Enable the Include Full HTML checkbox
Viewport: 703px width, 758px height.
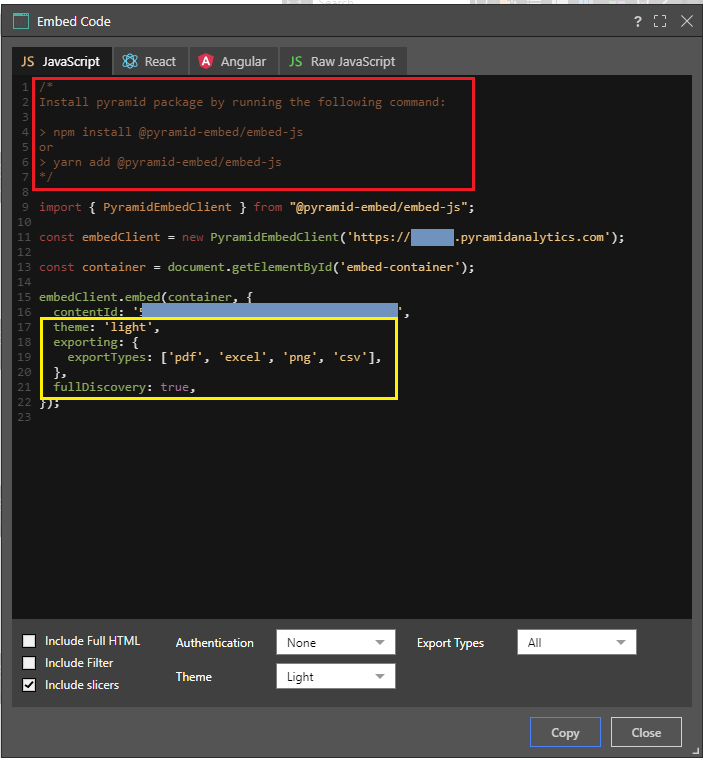[x=29, y=641]
